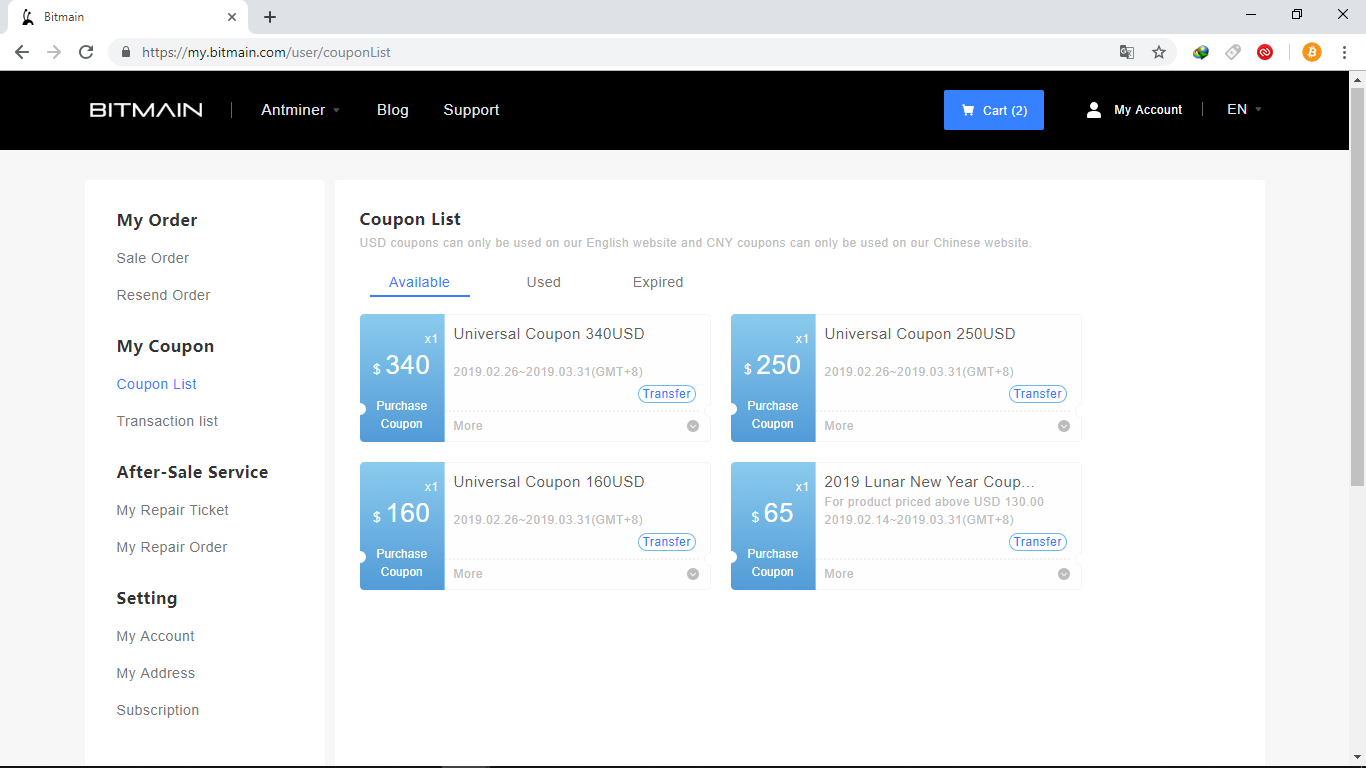Click 2019 Lunar New Year Coup… title

[x=930, y=482]
